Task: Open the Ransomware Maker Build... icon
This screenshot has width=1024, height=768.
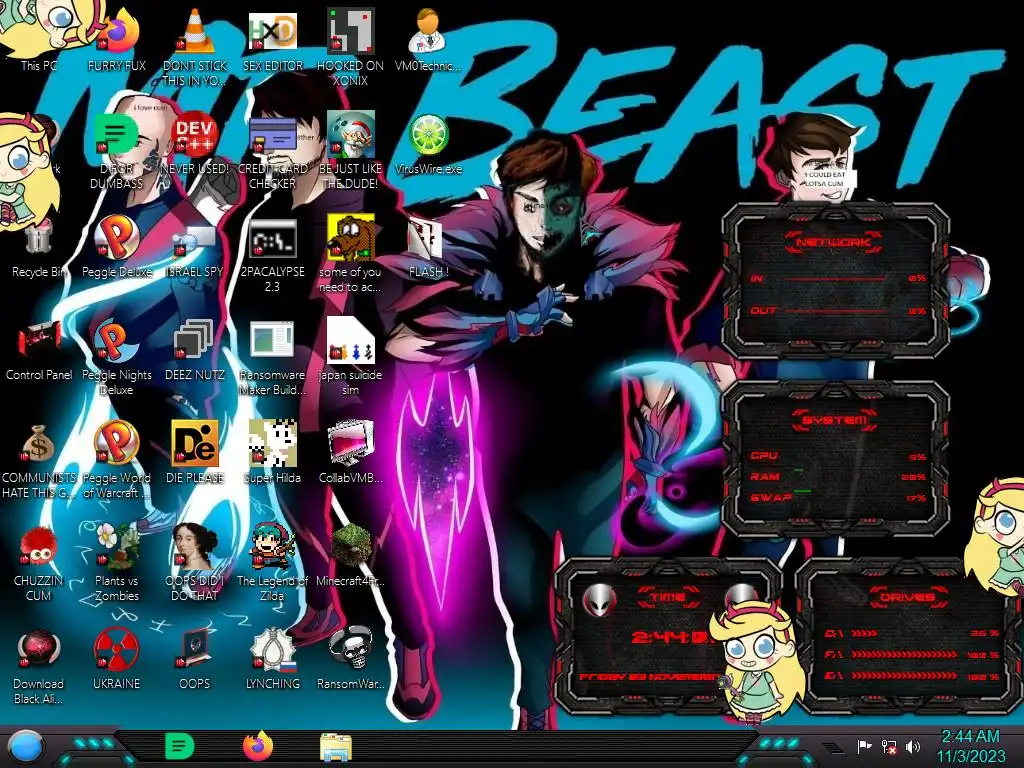Action: coord(272,357)
